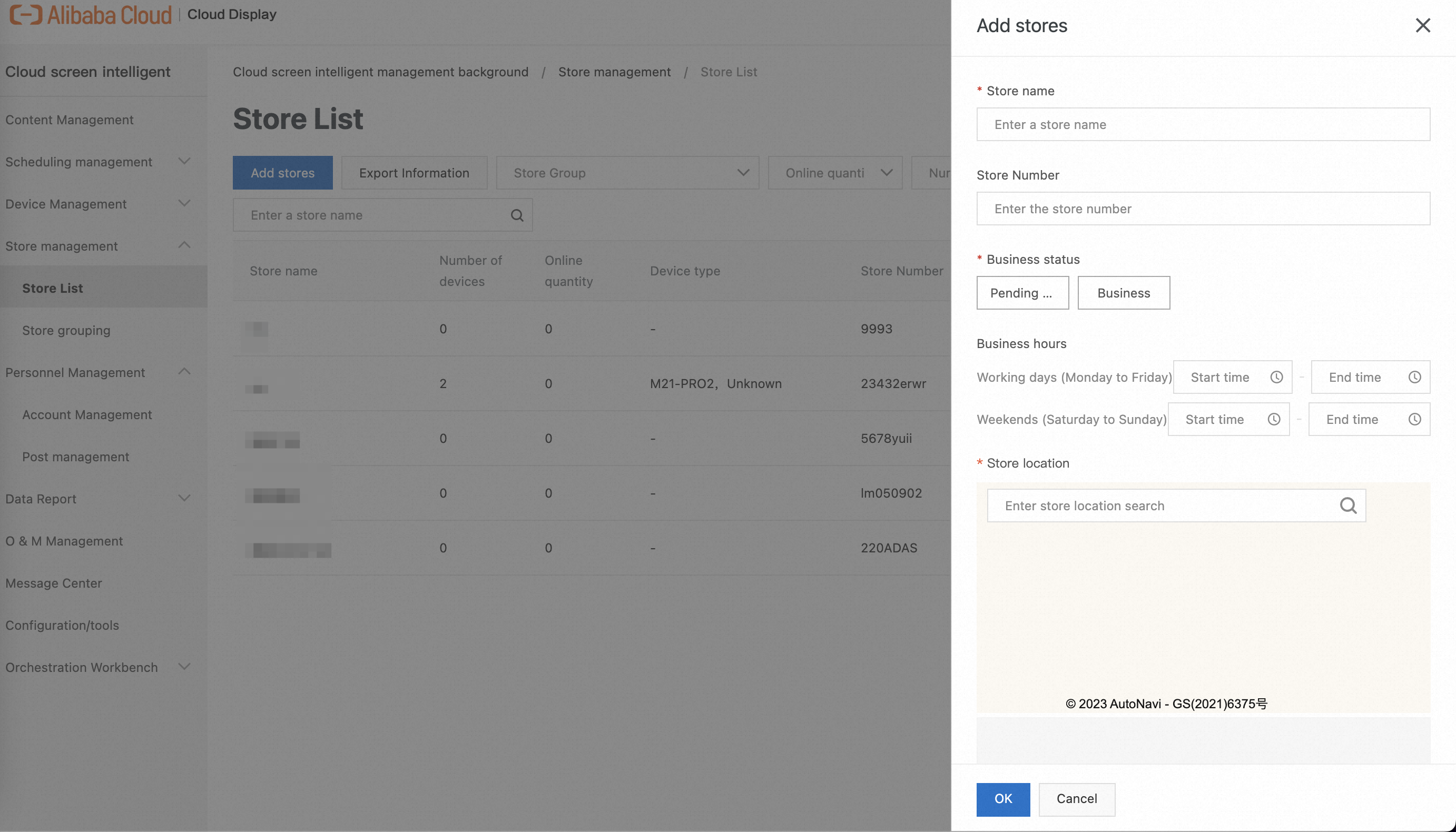1456x832 pixels.
Task: Open the weekends Start time picker
Action: point(1228,420)
